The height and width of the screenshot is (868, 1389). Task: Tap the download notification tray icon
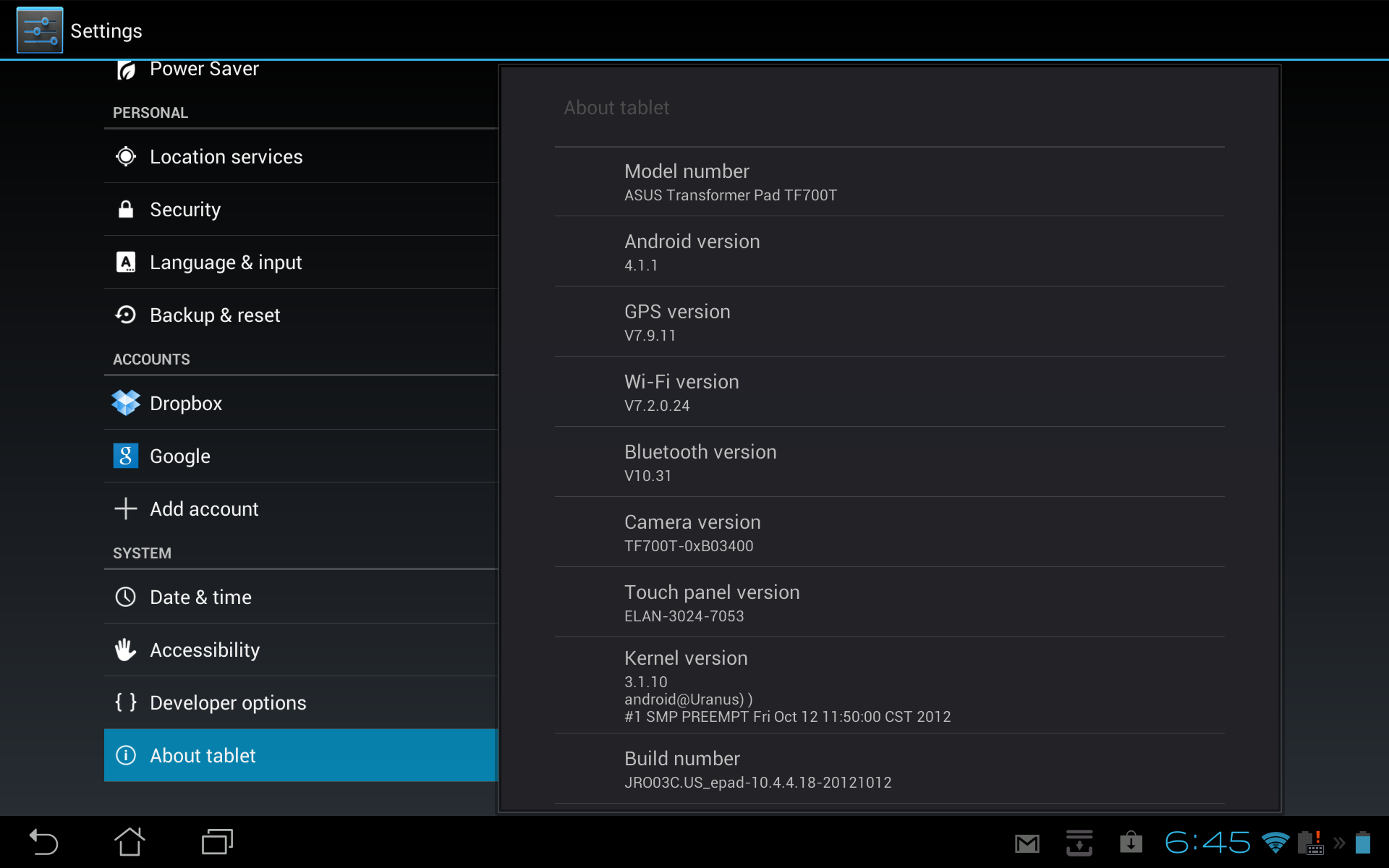point(1079,843)
